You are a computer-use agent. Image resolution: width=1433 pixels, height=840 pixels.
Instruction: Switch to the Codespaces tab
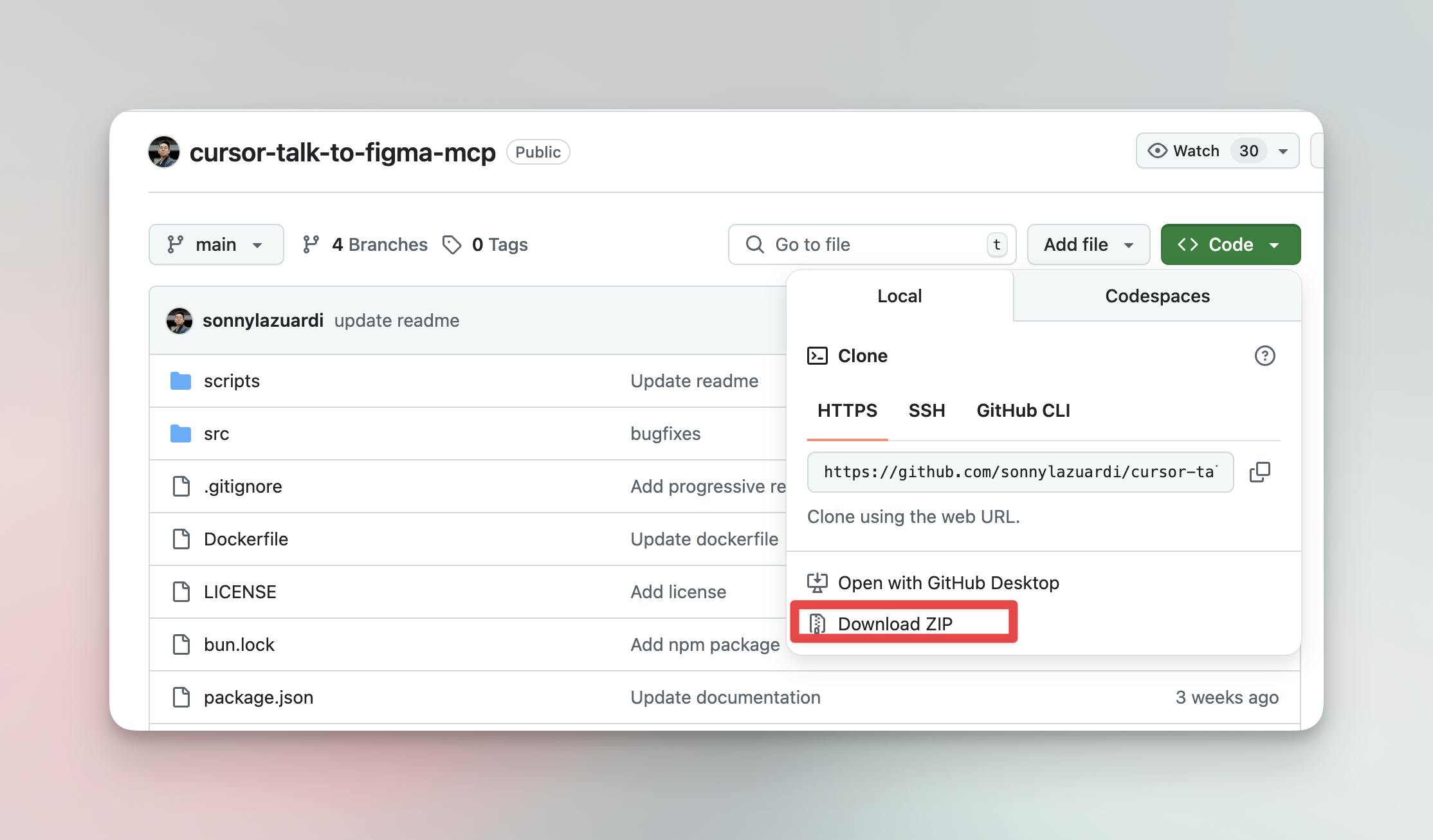[x=1157, y=296]
